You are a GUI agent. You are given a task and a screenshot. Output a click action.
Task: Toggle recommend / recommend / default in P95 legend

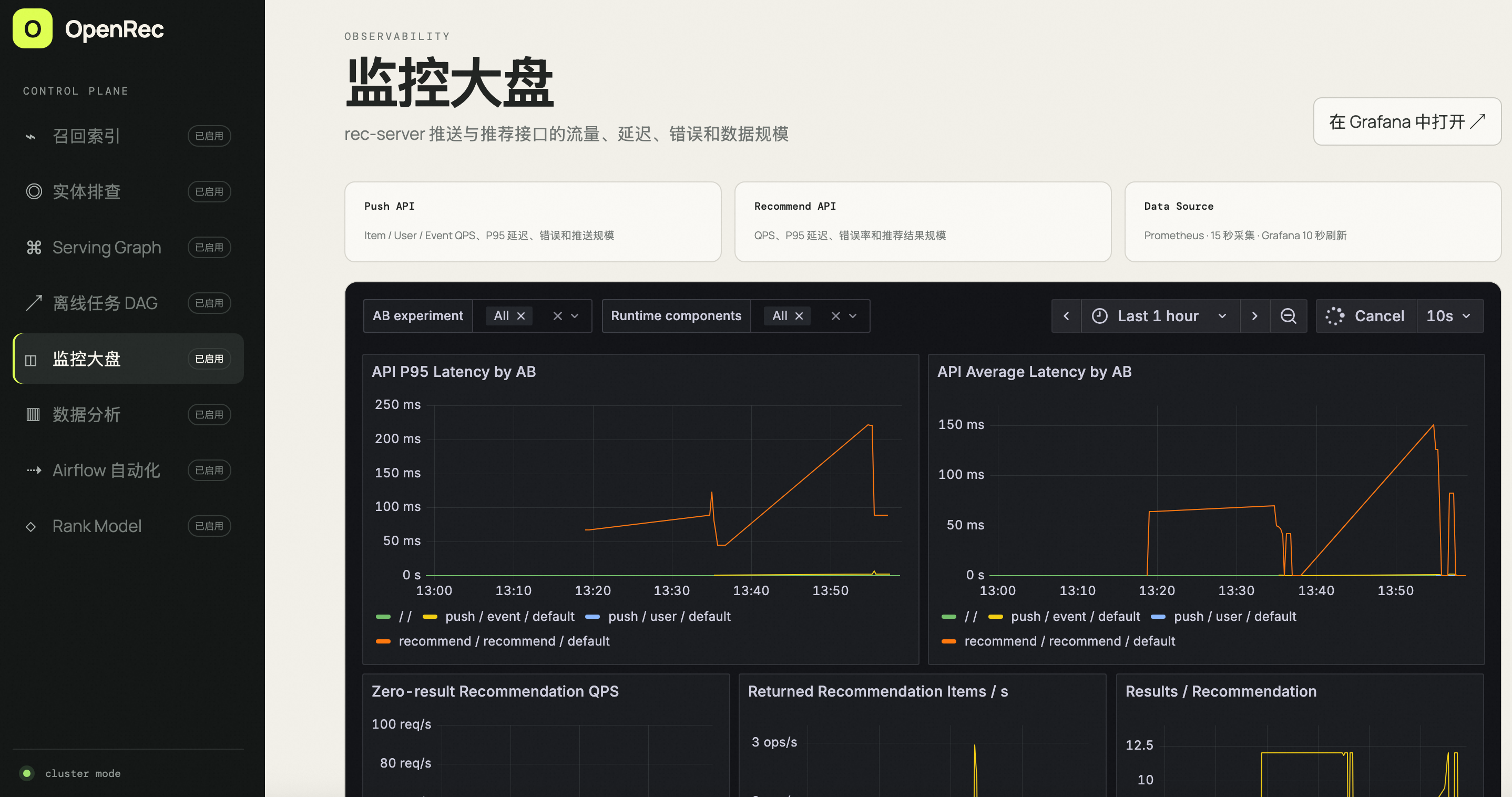pyautogui.click(x=504, y=641)
